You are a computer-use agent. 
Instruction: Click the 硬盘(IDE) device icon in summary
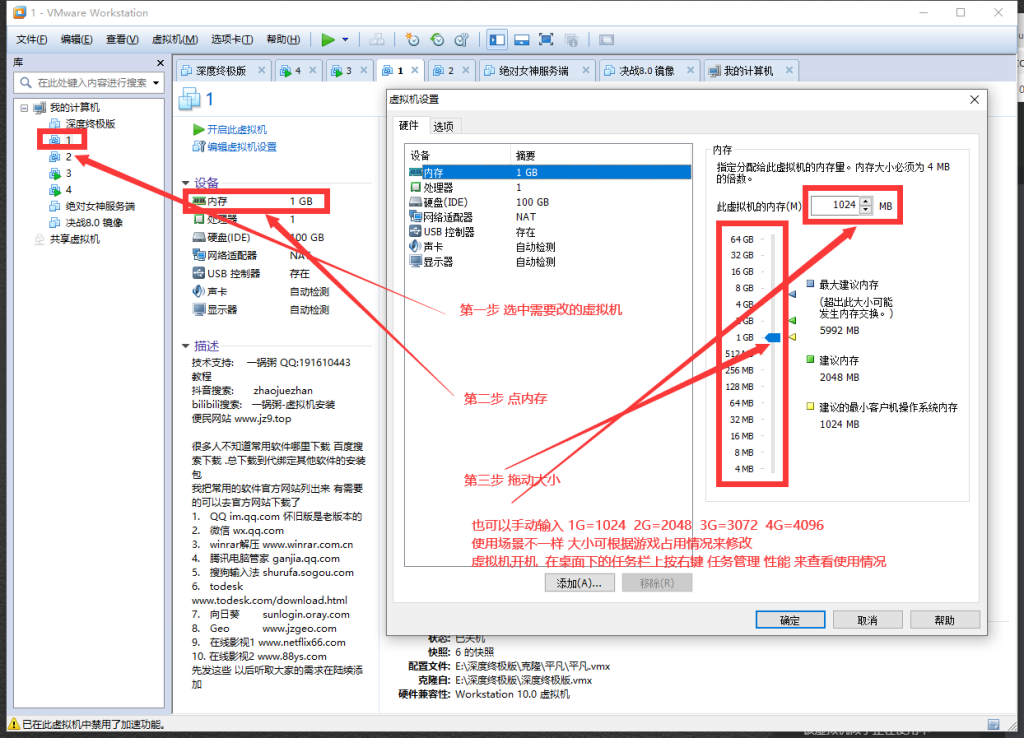click(199, 237)
